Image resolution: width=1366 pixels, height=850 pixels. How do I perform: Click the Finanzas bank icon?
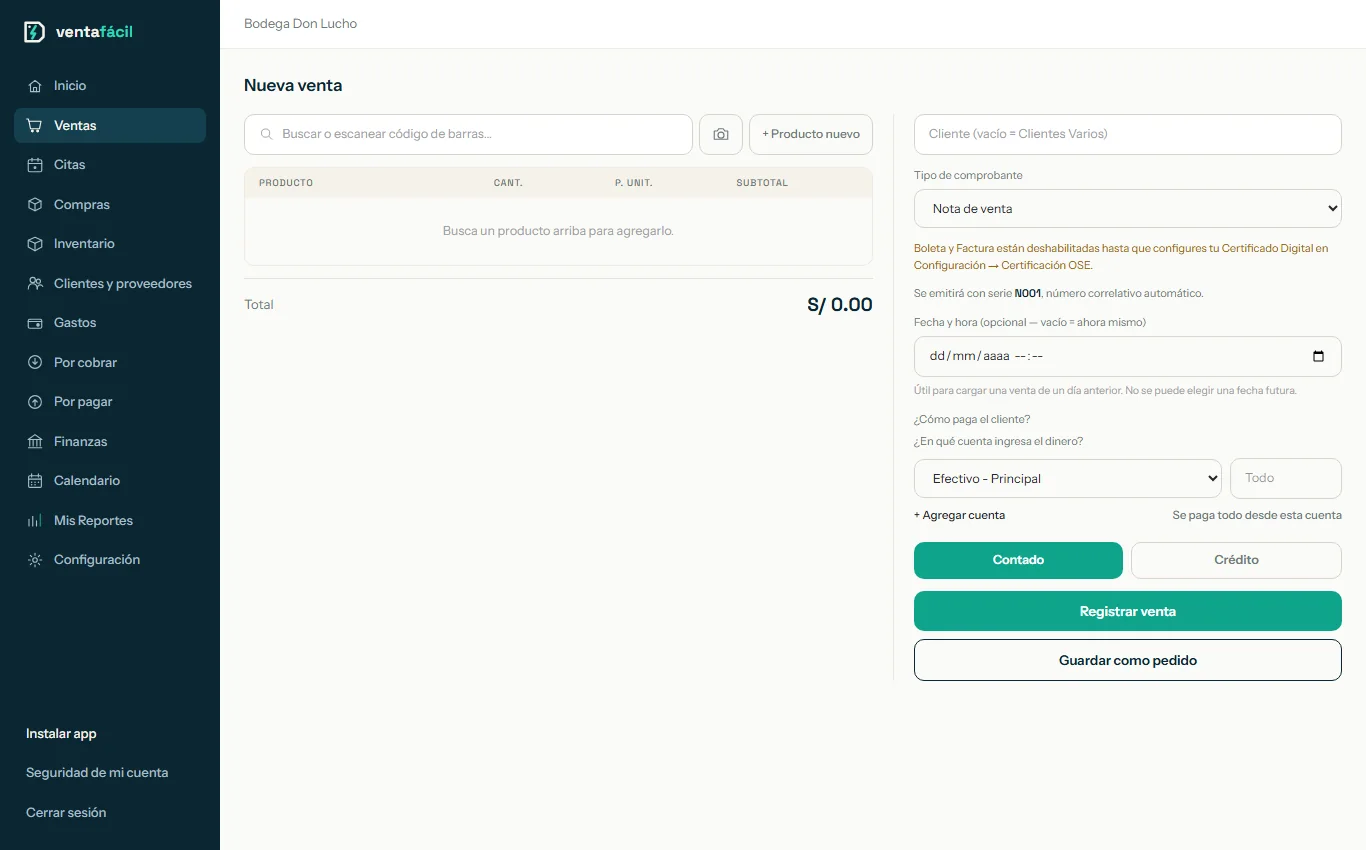coord(35,442)
